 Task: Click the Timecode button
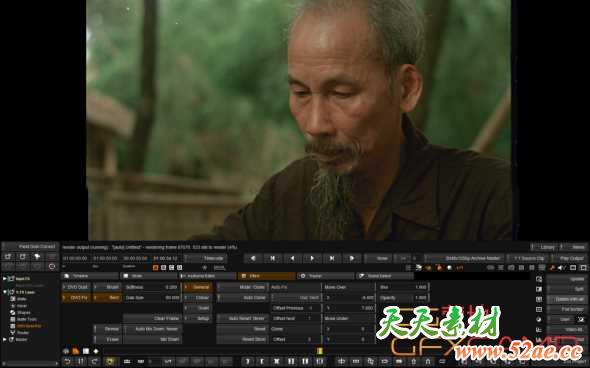[206, 258]
